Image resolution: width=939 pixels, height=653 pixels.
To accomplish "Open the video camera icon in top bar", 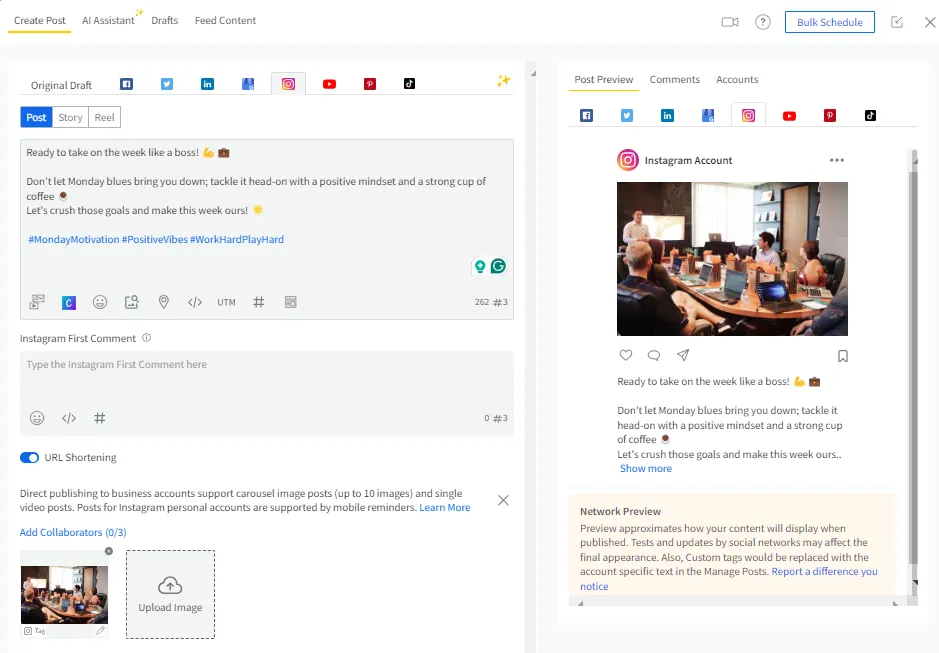I will (730, 22).
